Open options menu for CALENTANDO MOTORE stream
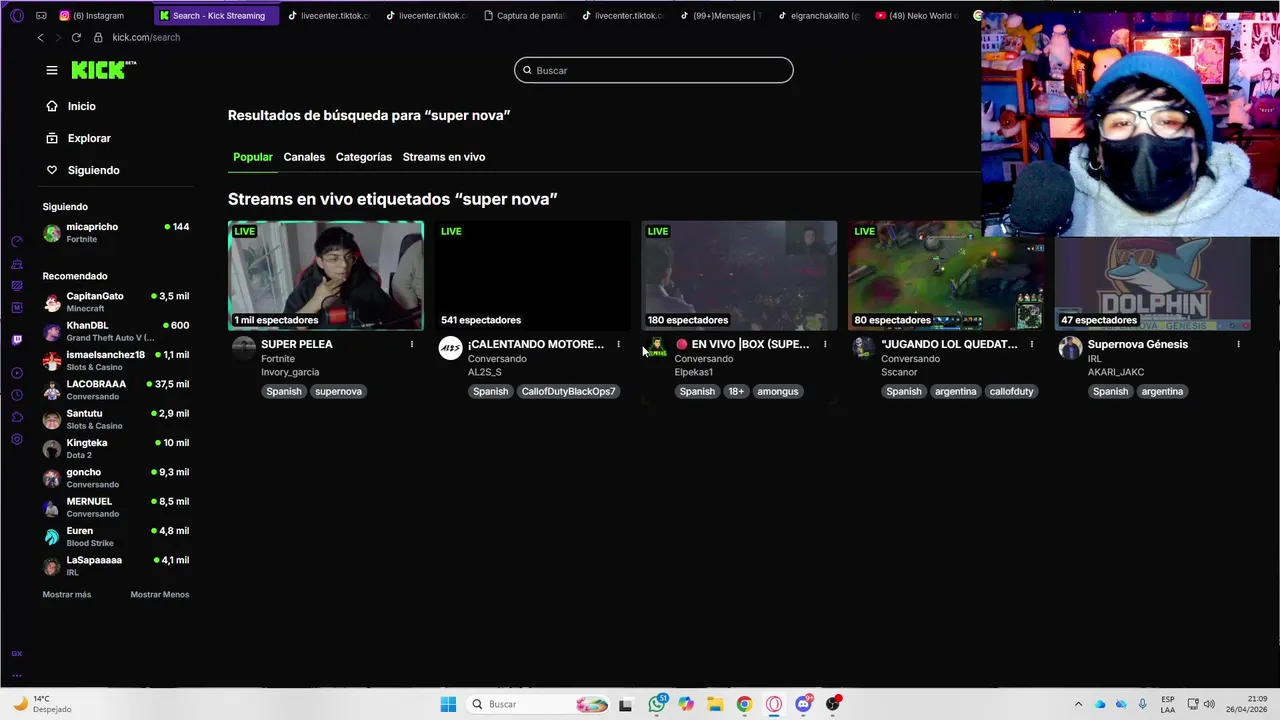This screenshot has width=1280, height=720. pyautogui.click(x=619, y=344)
